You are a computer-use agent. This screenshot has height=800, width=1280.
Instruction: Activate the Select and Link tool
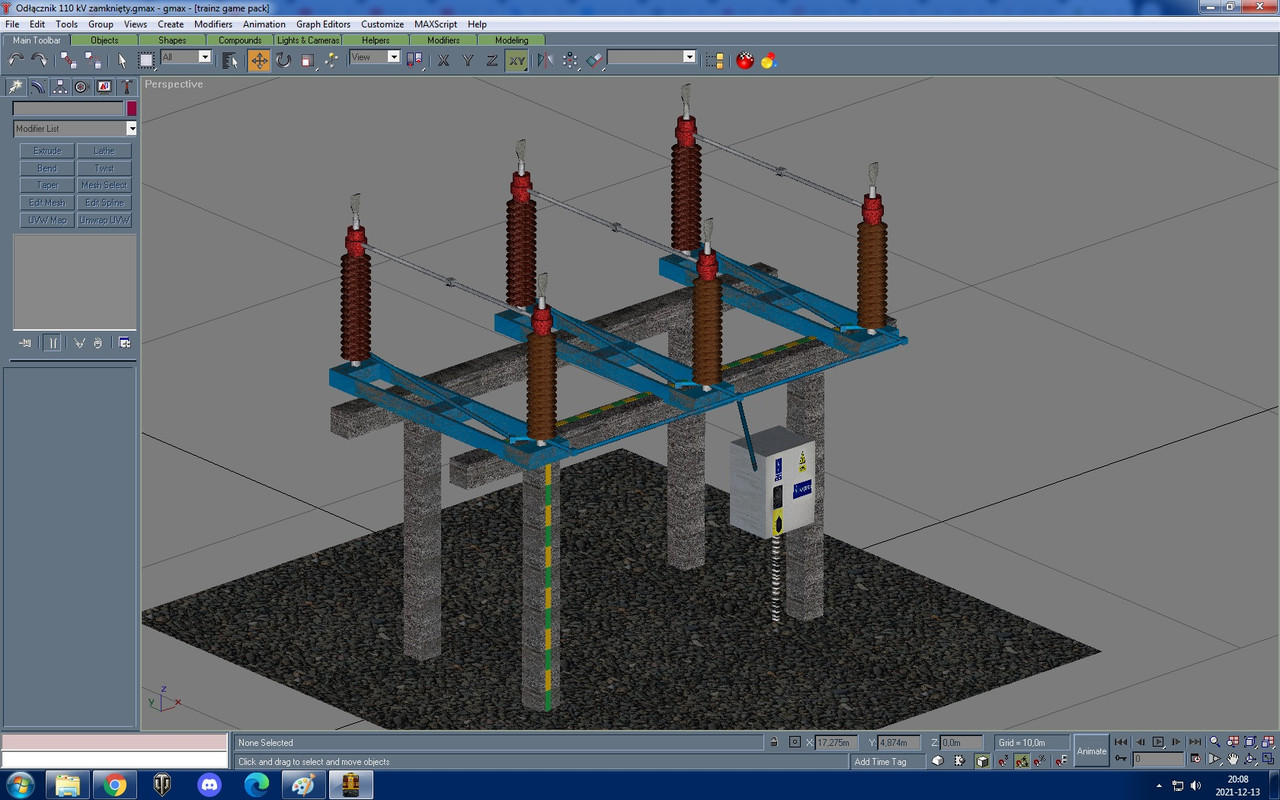68,60
